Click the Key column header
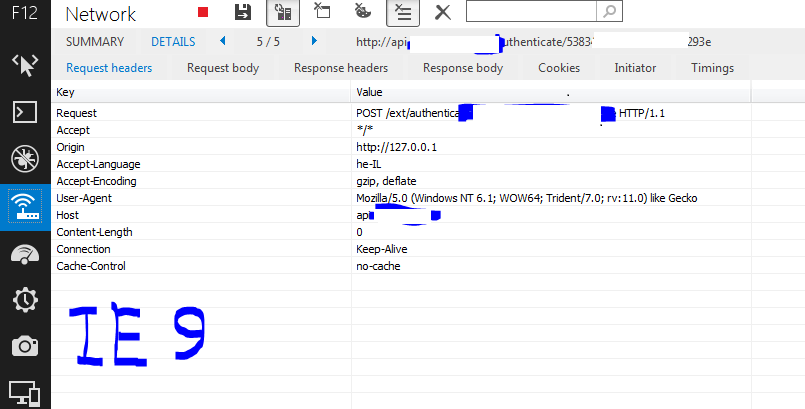This screenshot has height=409, width=805. 201,92
